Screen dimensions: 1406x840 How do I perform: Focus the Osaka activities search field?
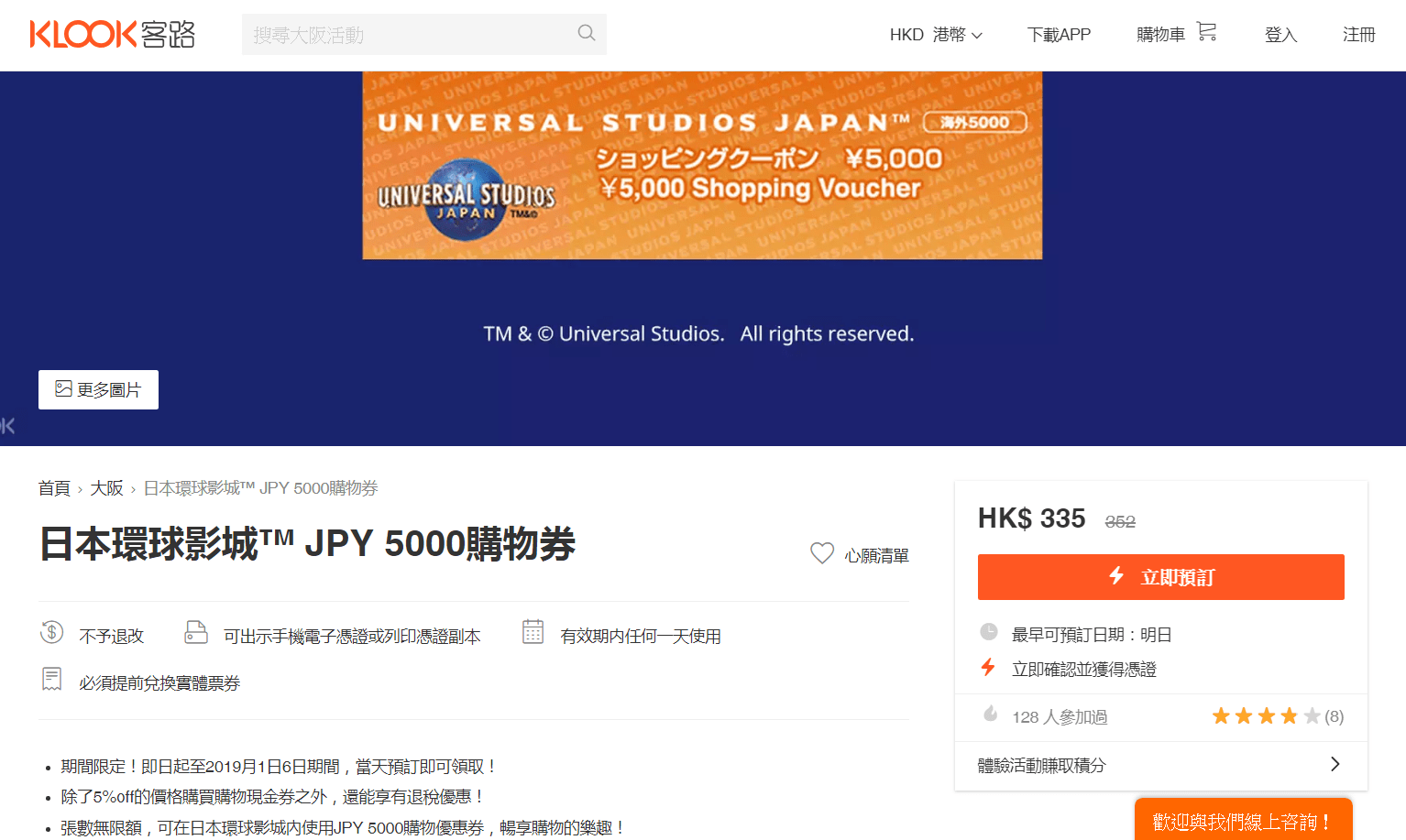pos(424,34)
